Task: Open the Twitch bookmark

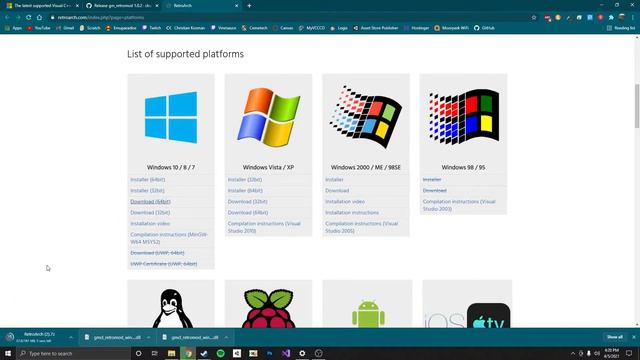Action: [151, 28]
